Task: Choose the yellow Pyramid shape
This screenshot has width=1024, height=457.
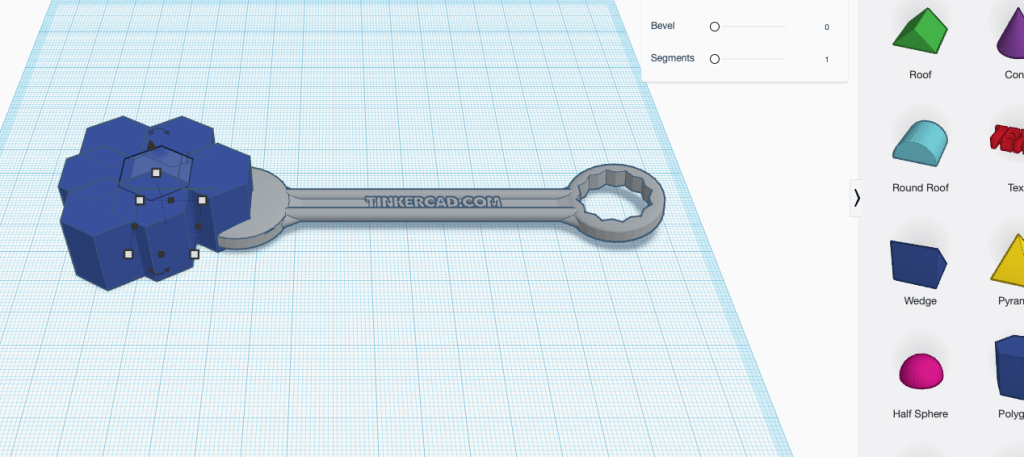Action: (1008, 261)
